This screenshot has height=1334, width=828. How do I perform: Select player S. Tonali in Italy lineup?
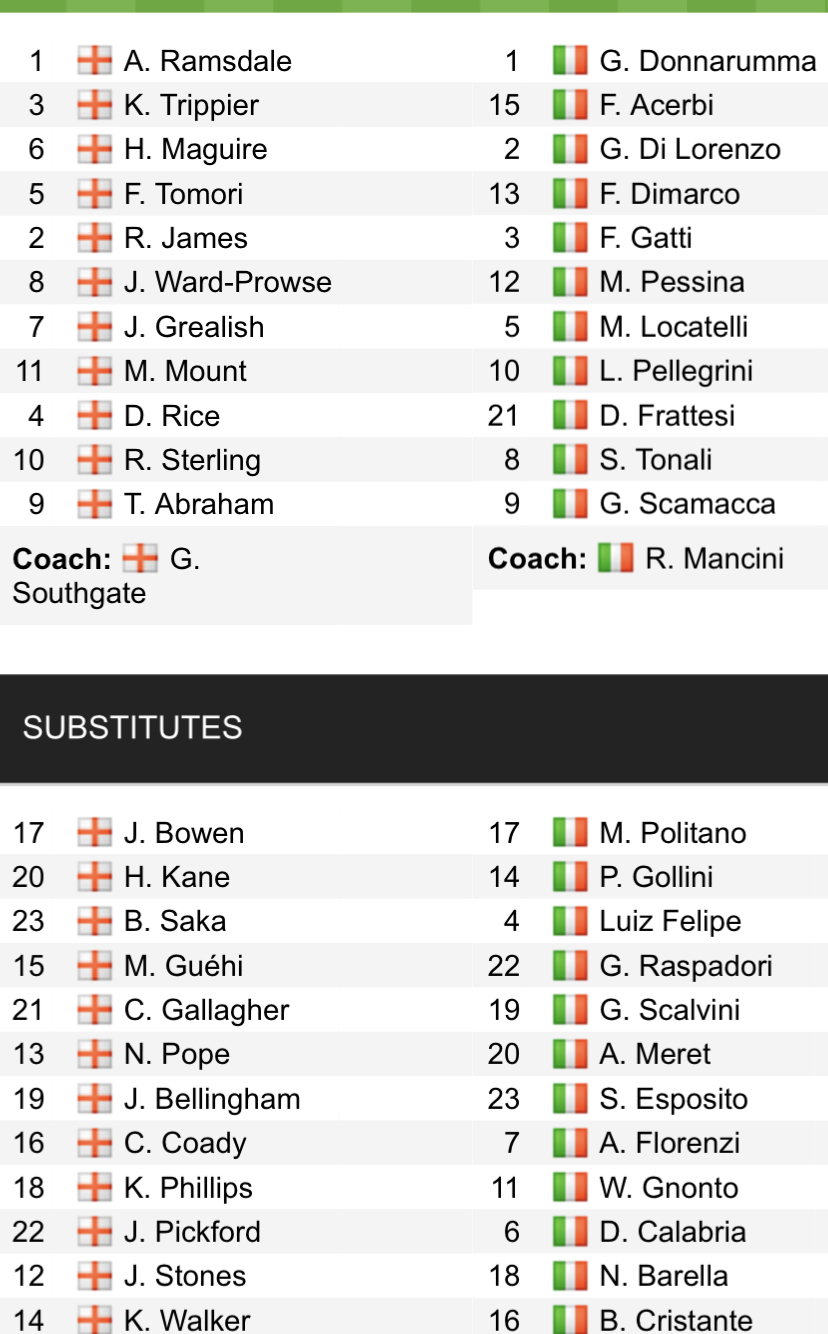(x=655, y=460)
